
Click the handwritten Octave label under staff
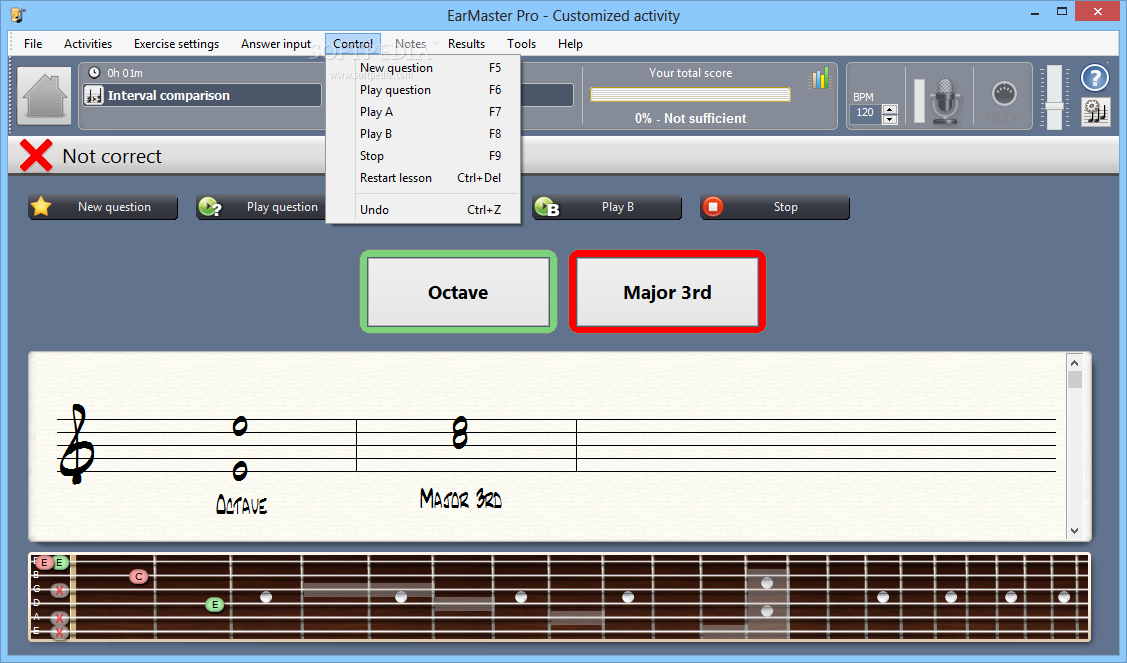click(242, 505)
